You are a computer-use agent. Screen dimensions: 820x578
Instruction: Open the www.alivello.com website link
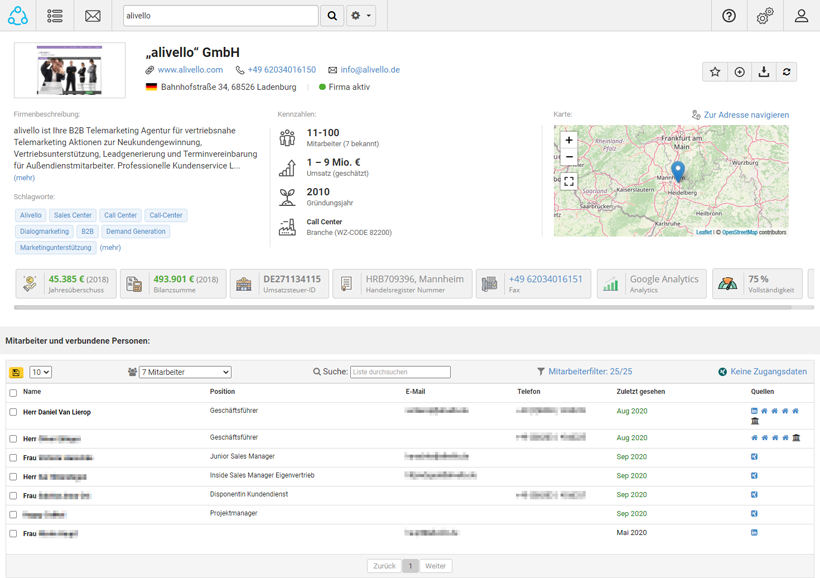pos(190,70)
